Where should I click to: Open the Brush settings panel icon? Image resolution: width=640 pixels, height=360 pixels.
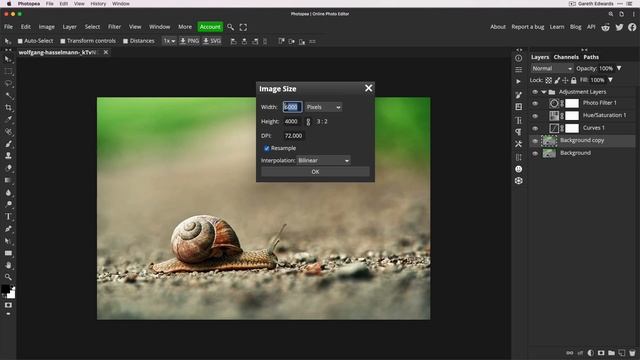pos(519,95)
